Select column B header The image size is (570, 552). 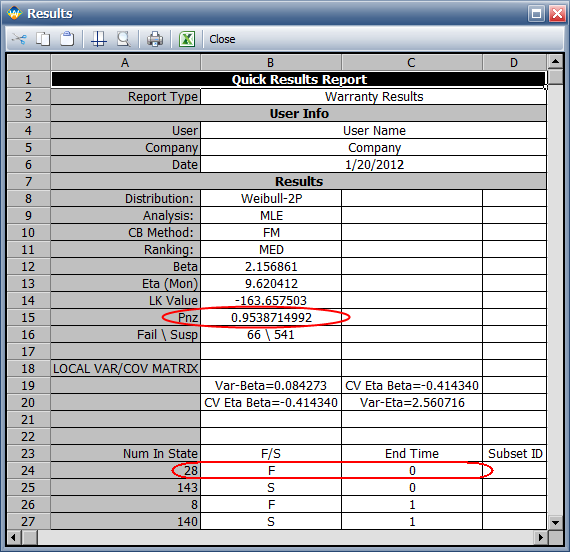pyautogui.click(x=270, y=63)
